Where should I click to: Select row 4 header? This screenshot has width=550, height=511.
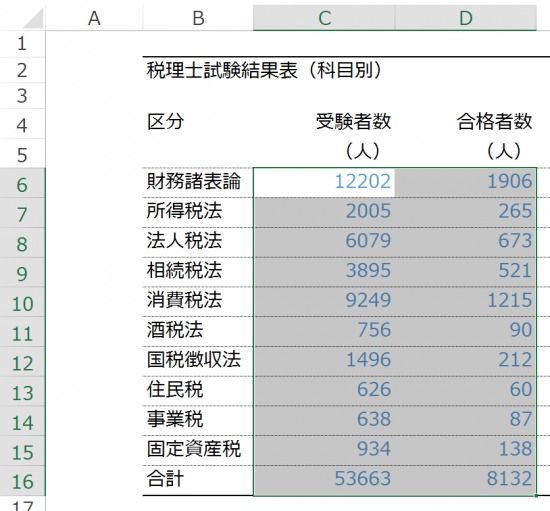[22, 124]
